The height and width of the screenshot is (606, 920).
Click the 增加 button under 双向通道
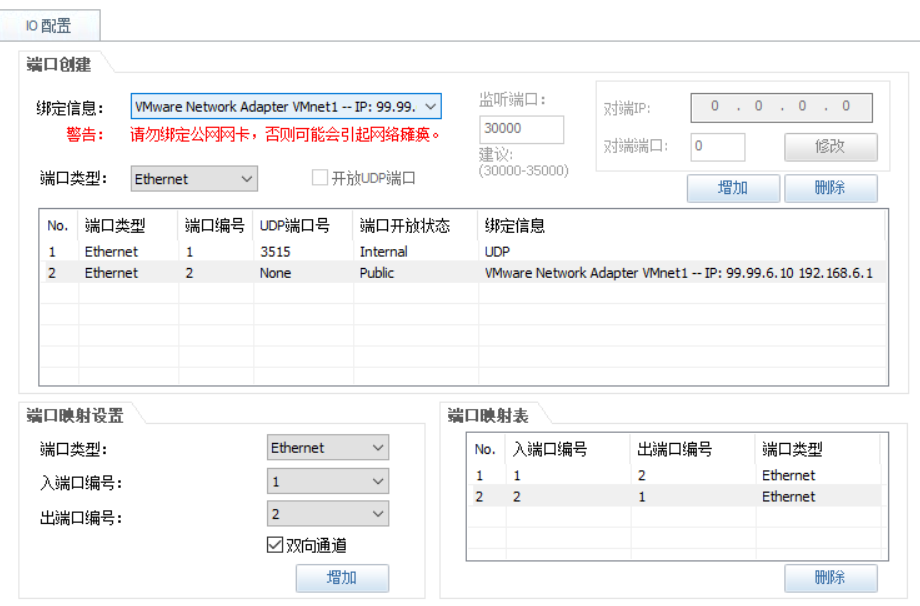tap(343, 578)
